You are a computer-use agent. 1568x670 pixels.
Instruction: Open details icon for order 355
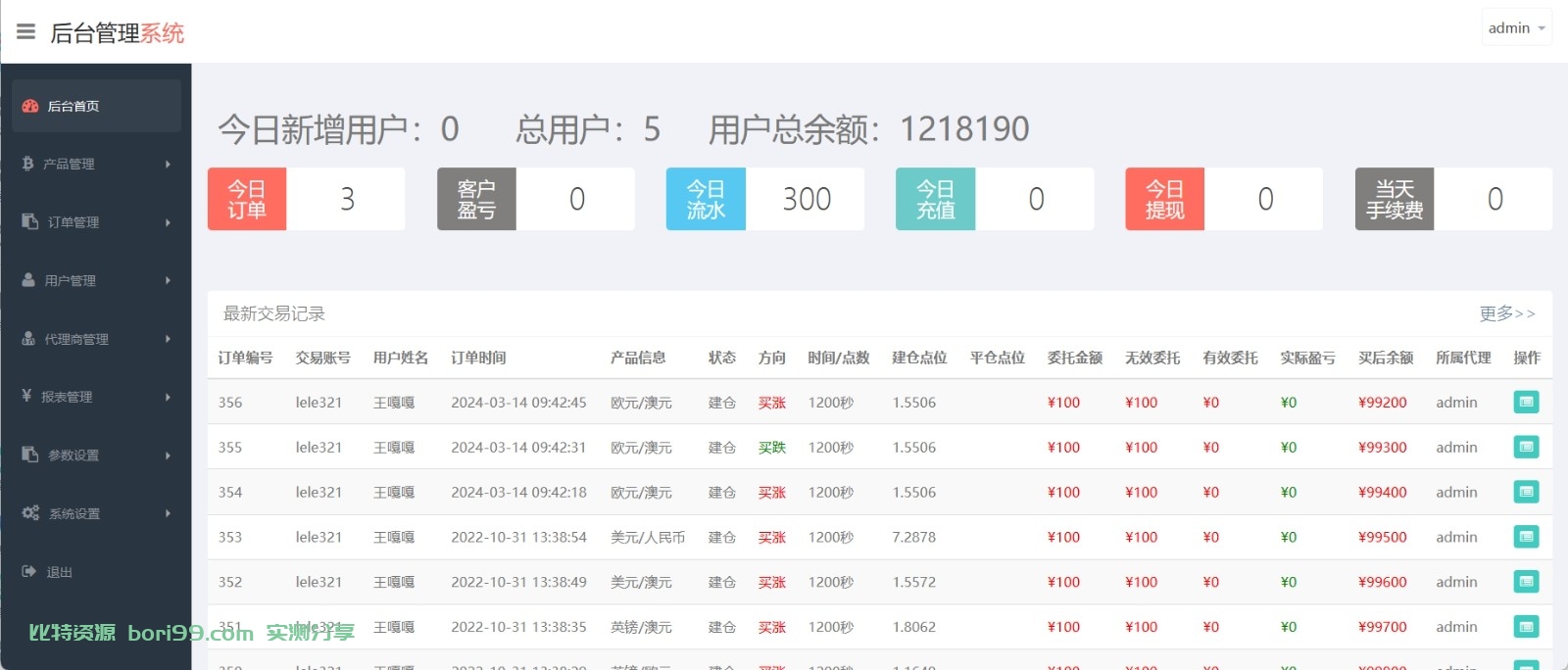click(x=1526, y=447)
